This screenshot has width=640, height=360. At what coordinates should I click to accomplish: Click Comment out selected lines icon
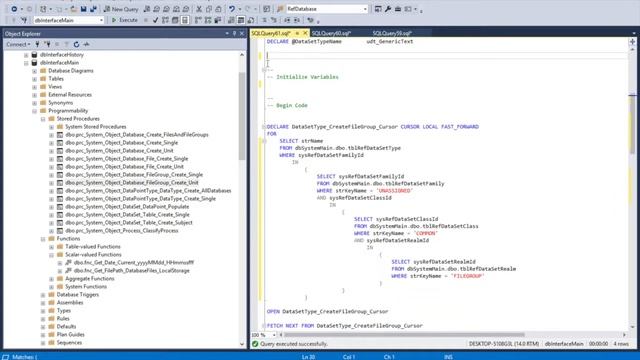264,20
